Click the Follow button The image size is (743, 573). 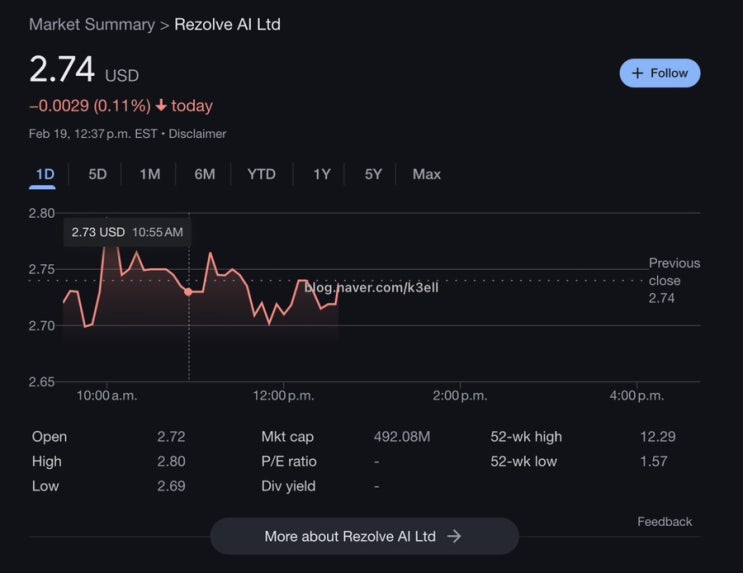(x=660, y=73)
